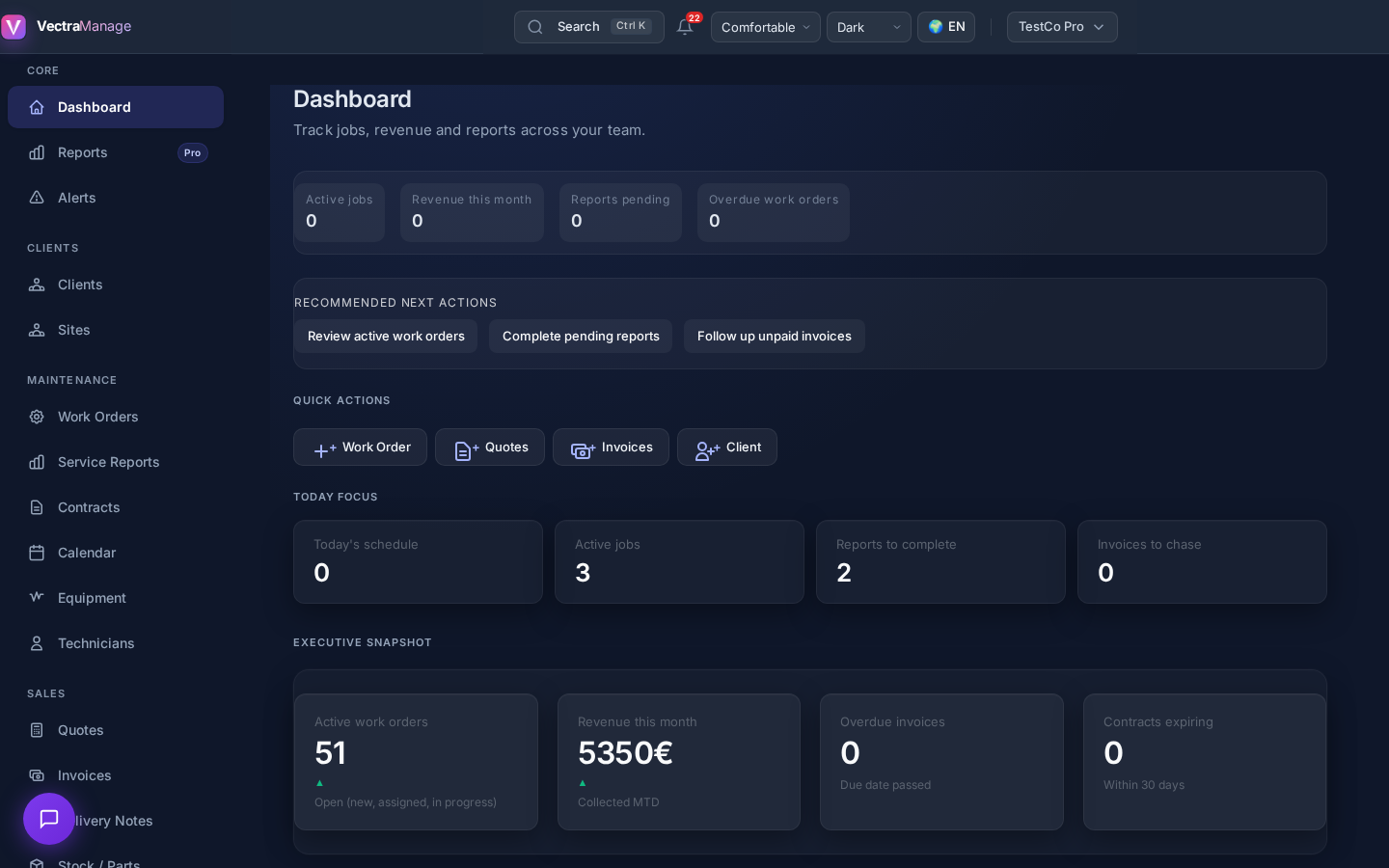Click the Pro badge beside Reports
Screen dimensions: 1389x868
(193, 152)
